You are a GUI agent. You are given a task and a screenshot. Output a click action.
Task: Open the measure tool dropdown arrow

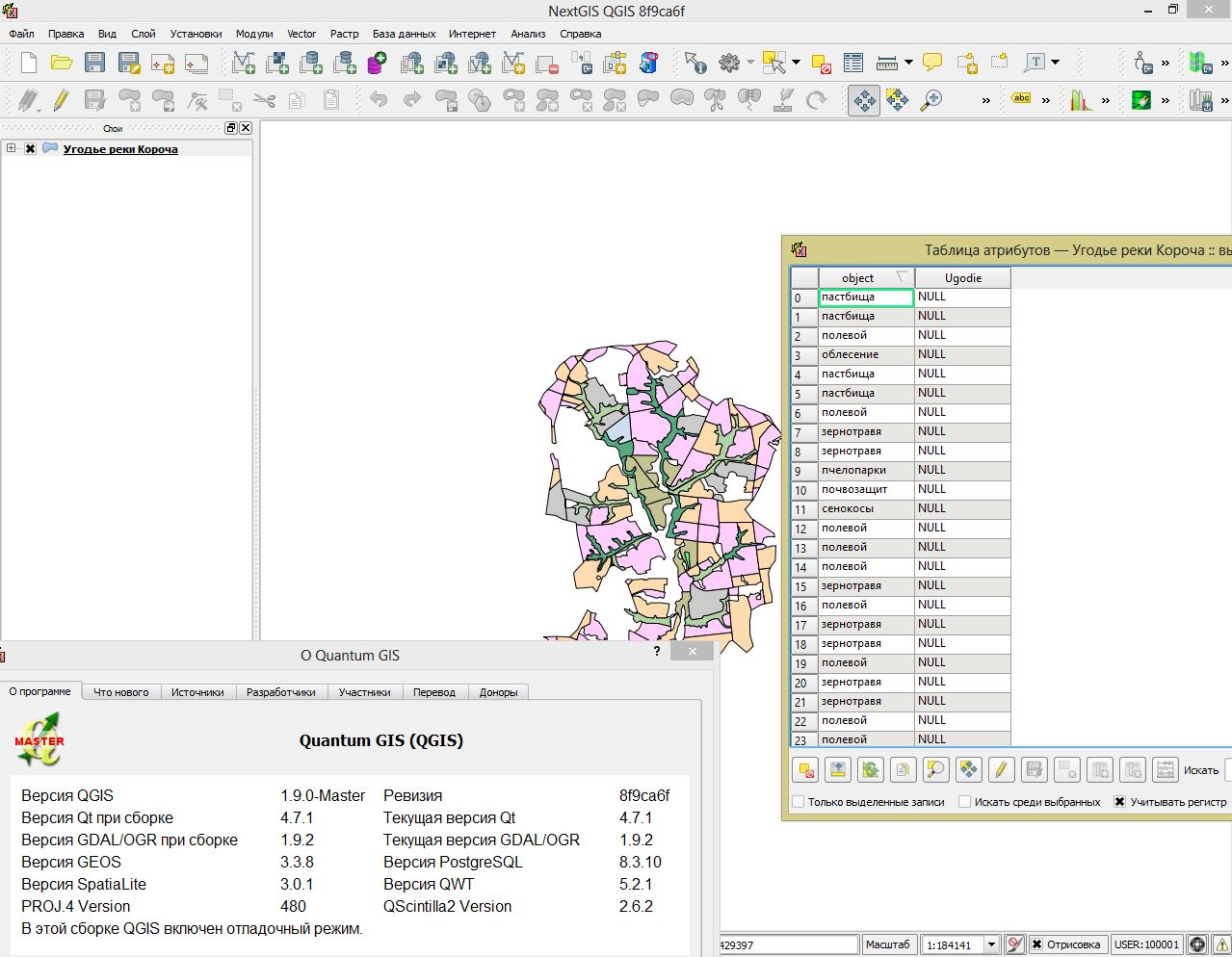pos(908,64)
